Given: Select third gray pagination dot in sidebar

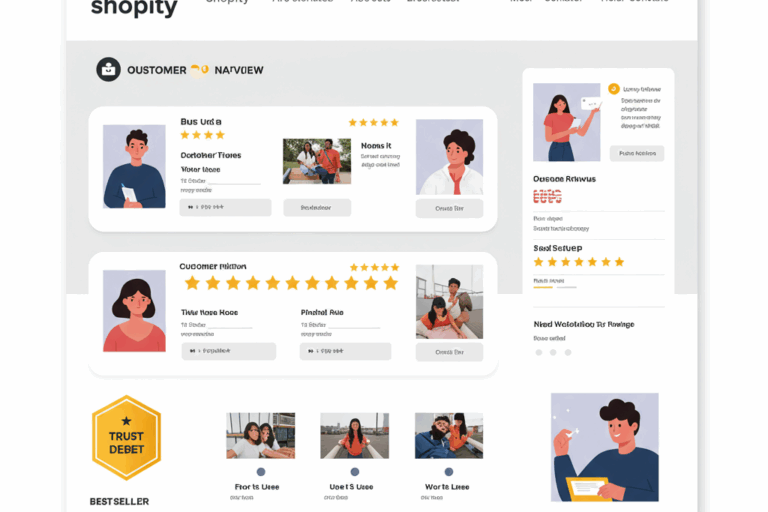Looking at the screenshot, I should click(568, 352).
